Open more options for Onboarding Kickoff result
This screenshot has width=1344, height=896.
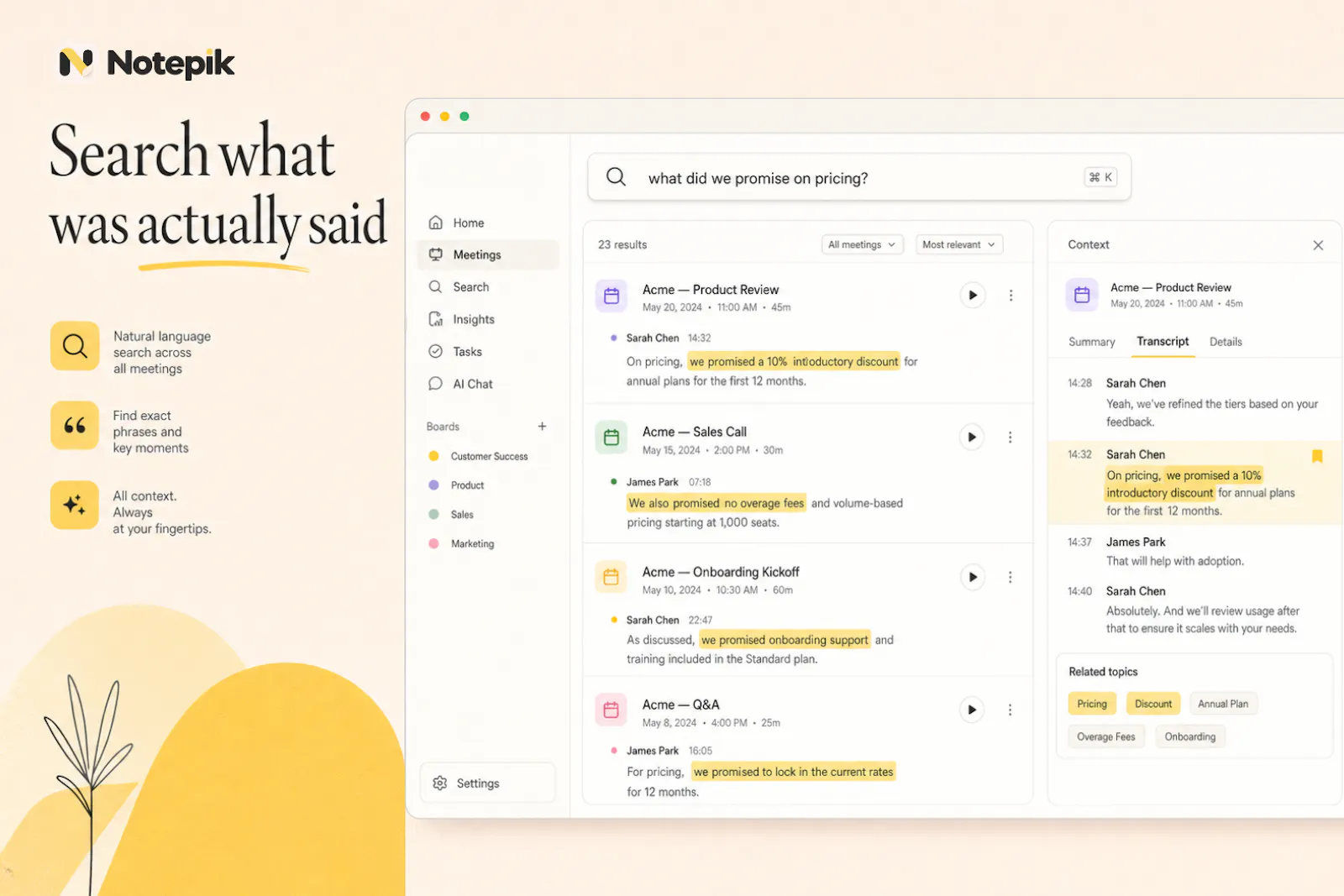pos(1011,577)
